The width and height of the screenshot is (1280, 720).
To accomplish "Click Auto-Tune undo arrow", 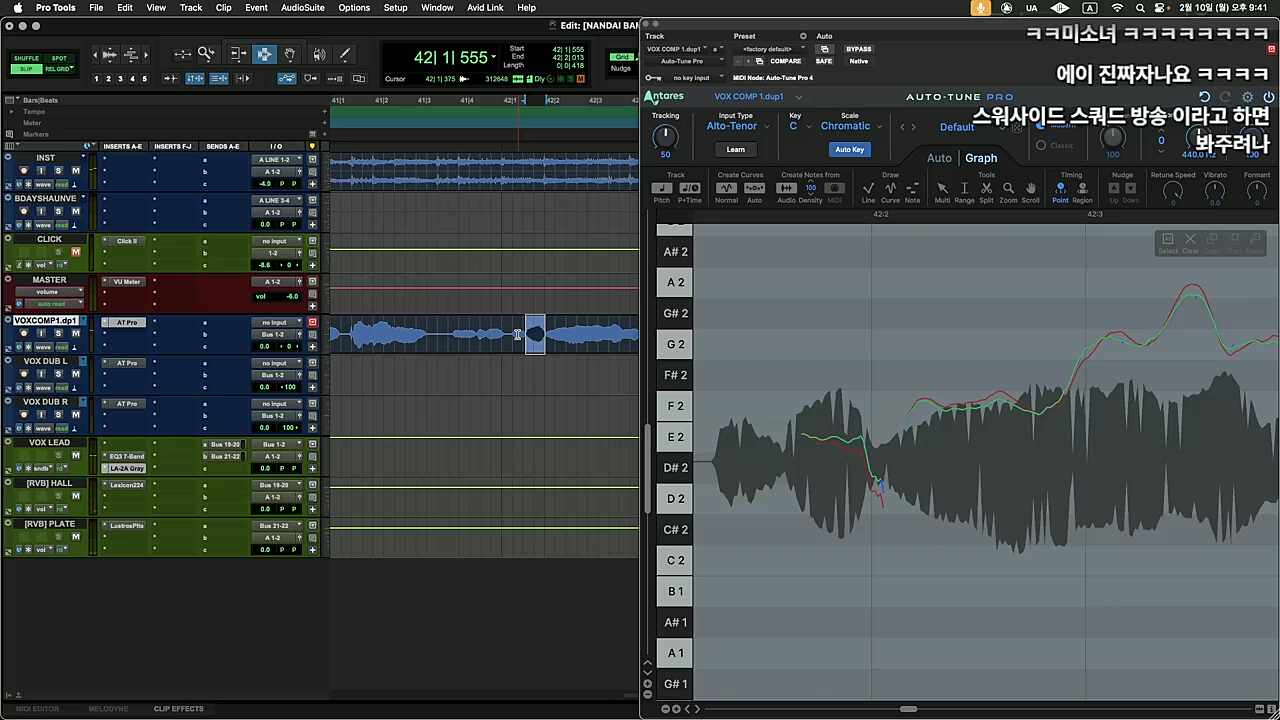I will coord(1204,97).
